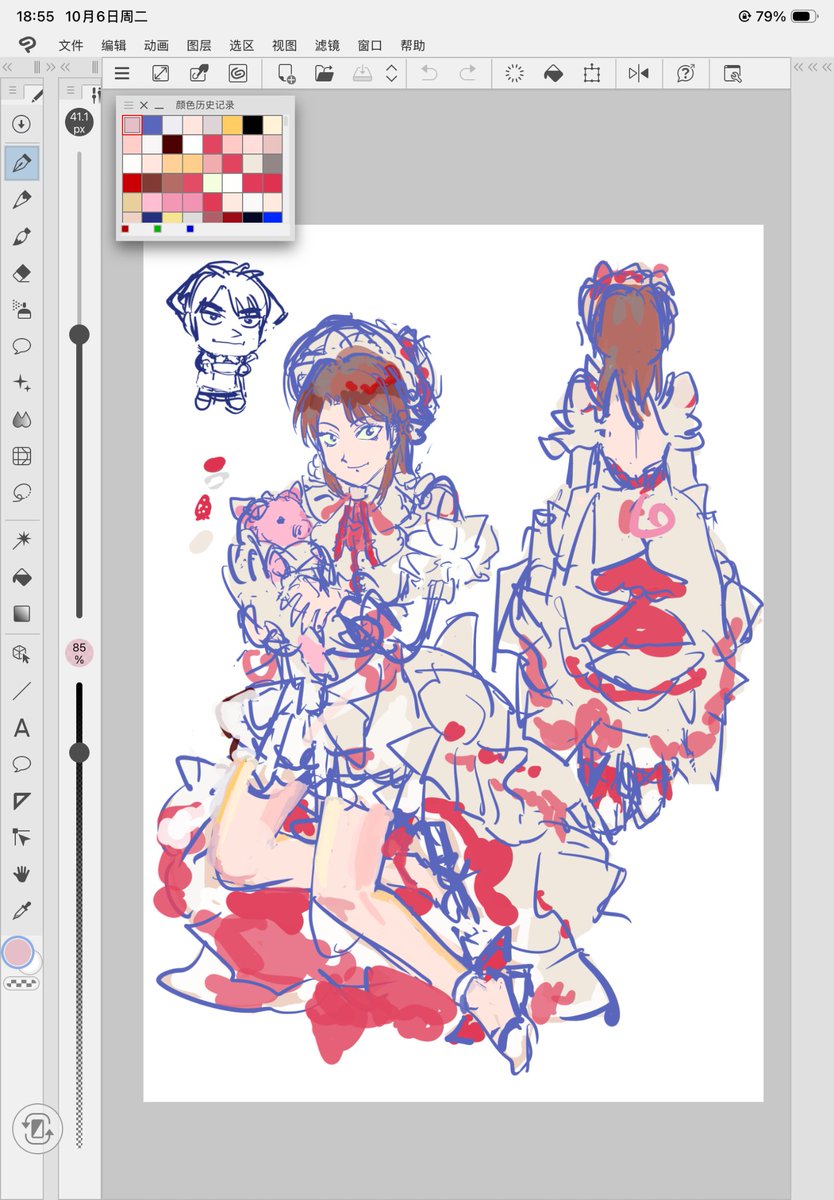Viewport: 834px width, 1200px height.
Task: Click the circled down-arrow icon above the Pen tool
Action: [21, 124]
